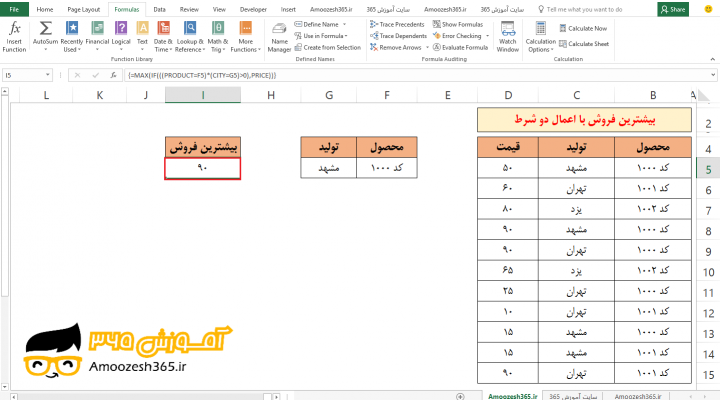This screenshot has height=400, width=720.
Task: Confirm formula entry with checkmark icon
Action: click(x=96, y=75)
